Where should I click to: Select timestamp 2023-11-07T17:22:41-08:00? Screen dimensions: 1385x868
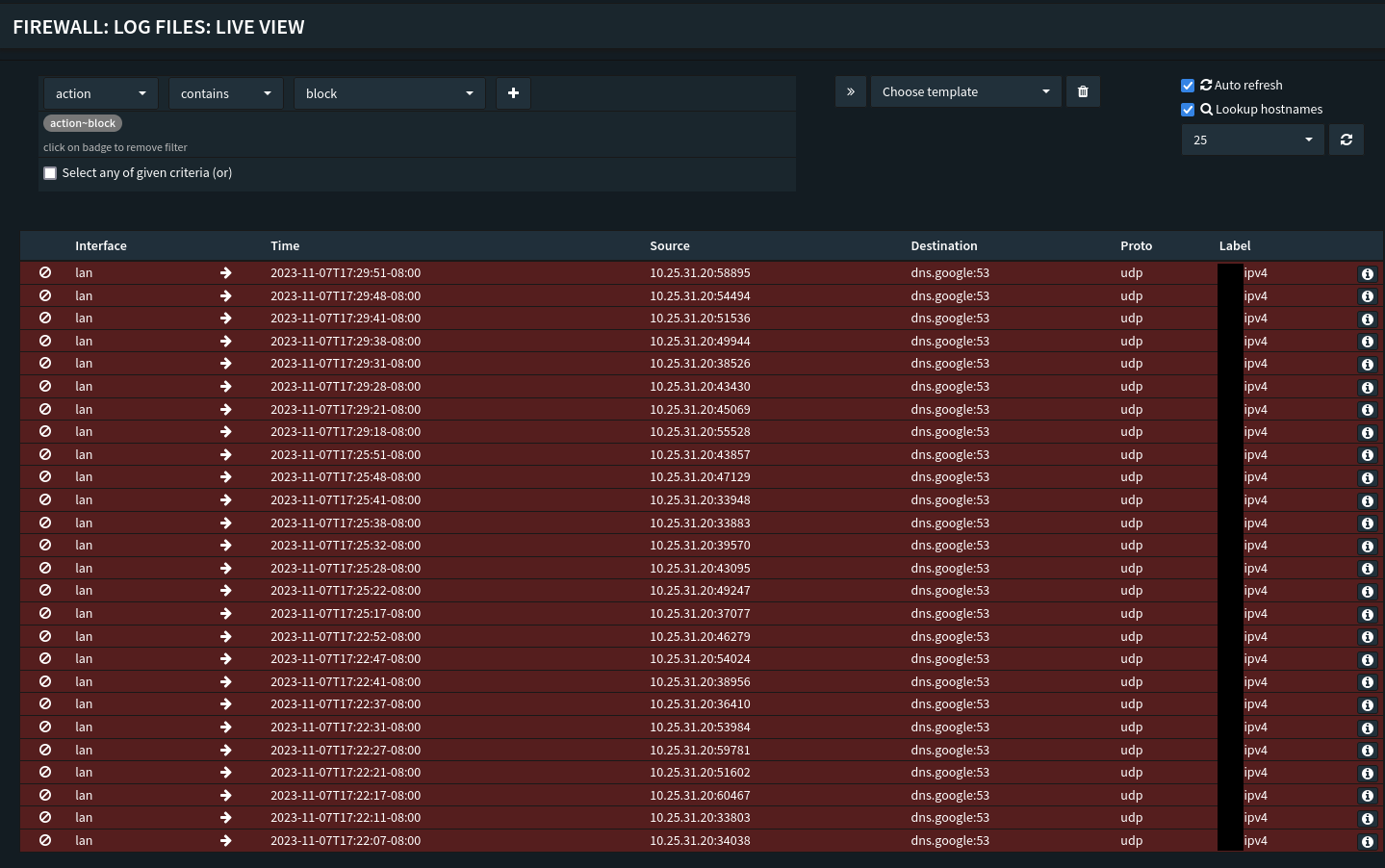(346, 682)
